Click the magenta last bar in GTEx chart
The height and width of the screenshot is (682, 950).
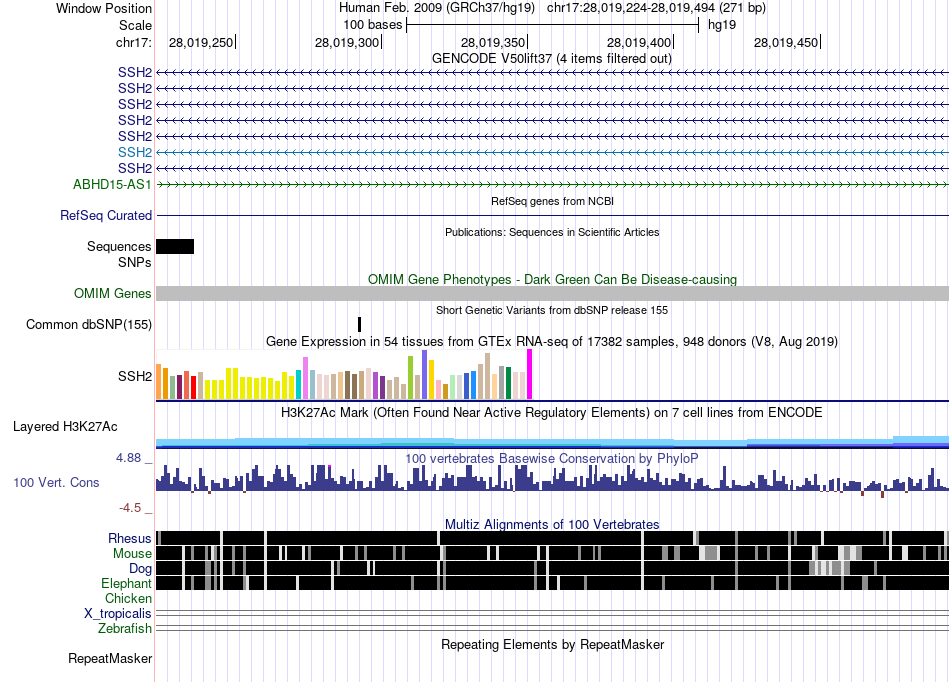530,374
